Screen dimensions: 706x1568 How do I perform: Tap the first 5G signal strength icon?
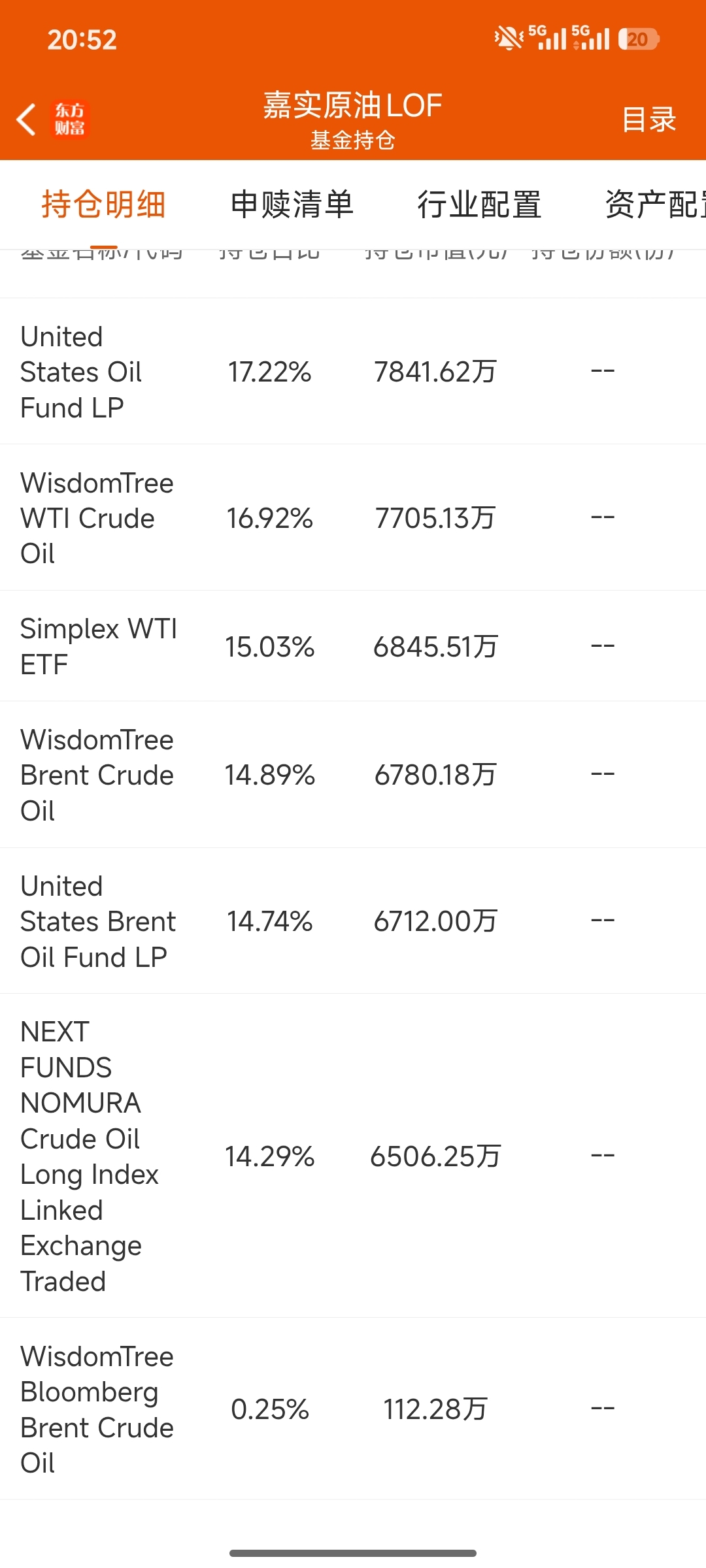pos(548,38)
